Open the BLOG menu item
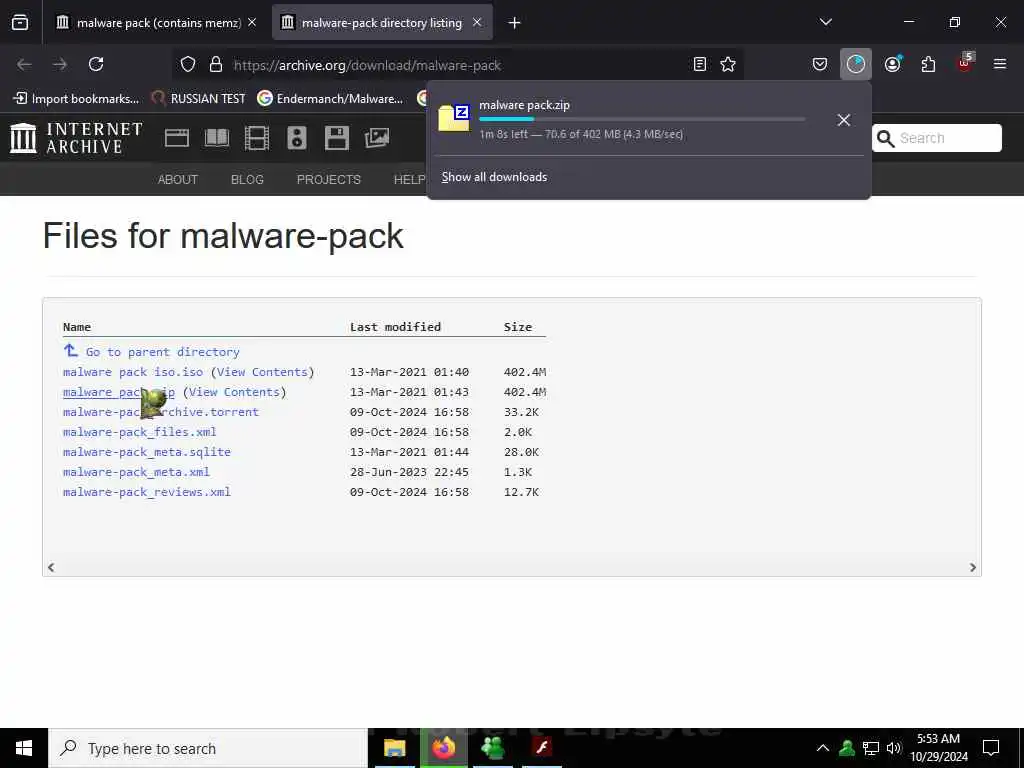The image size is (1024, 768). (248, 180)
